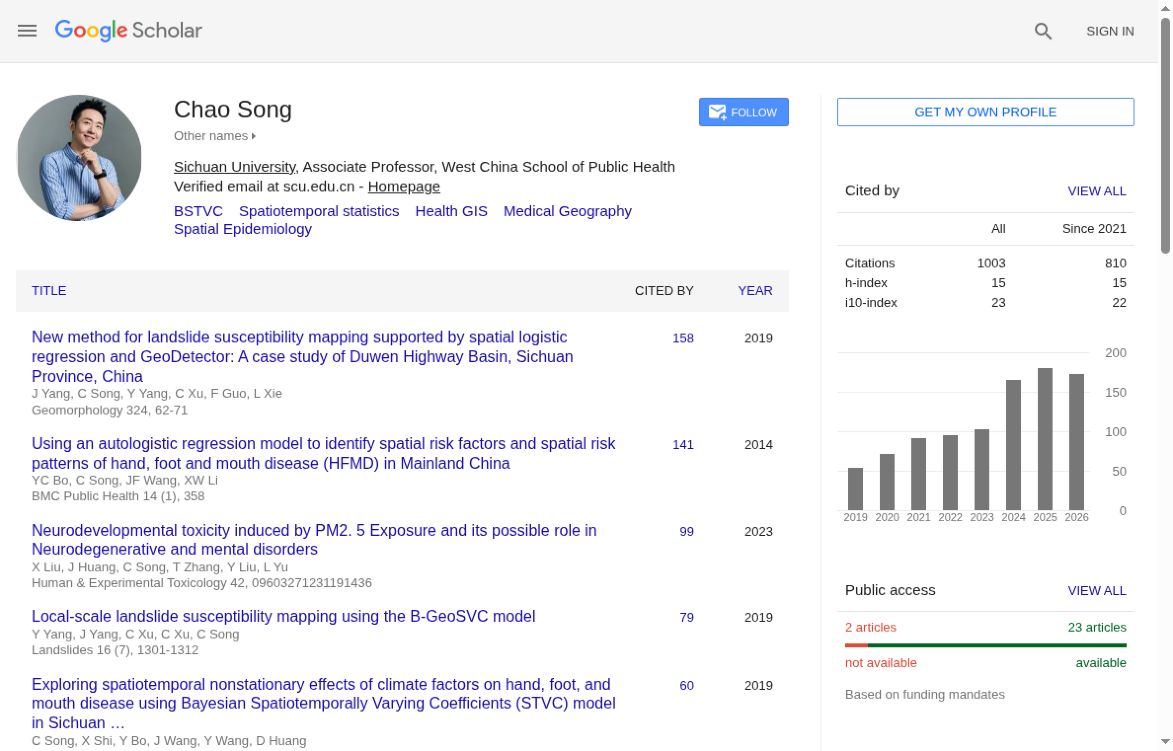Image resolution: width=1173 pixels, height=751 pixels.
Task: Click GET MY OWN PROFILE button
Action: click(985, 112)
